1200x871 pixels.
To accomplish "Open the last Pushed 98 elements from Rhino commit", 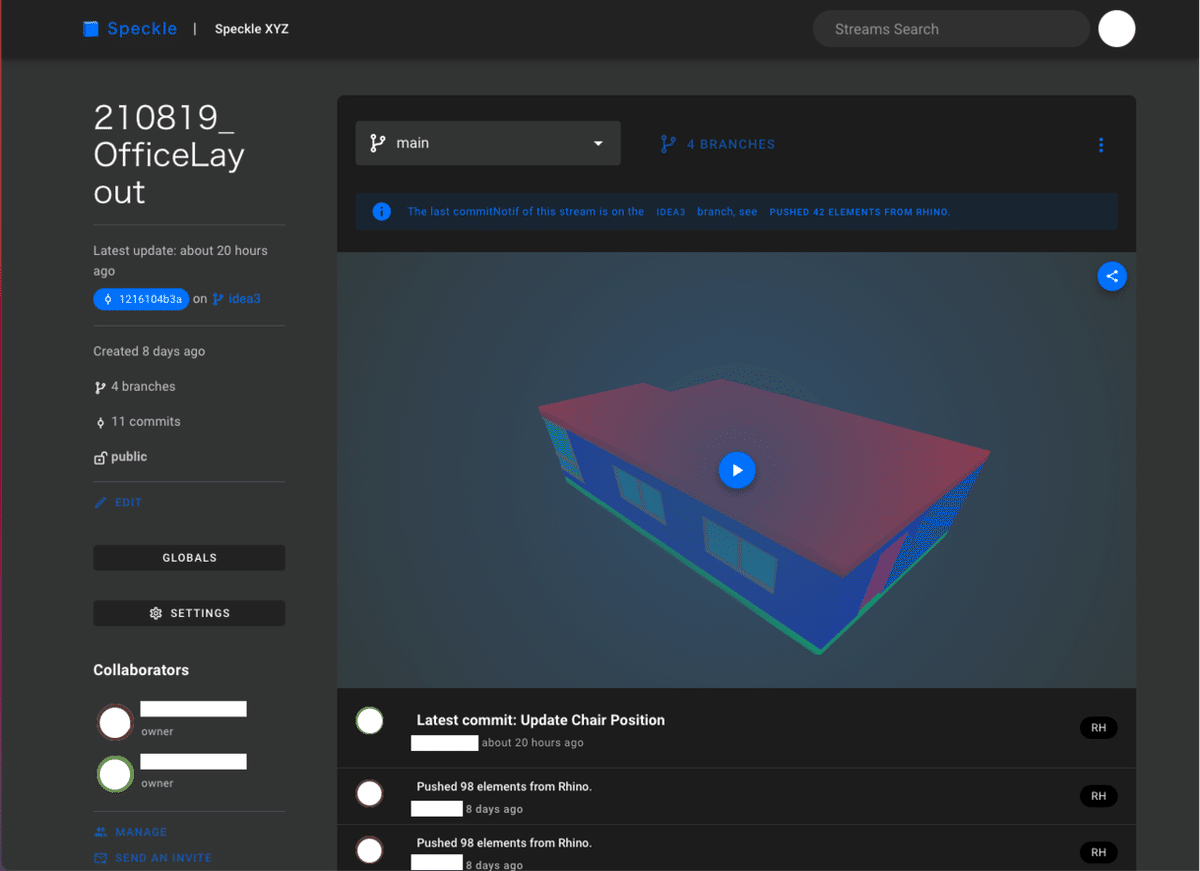I will 504,843.
